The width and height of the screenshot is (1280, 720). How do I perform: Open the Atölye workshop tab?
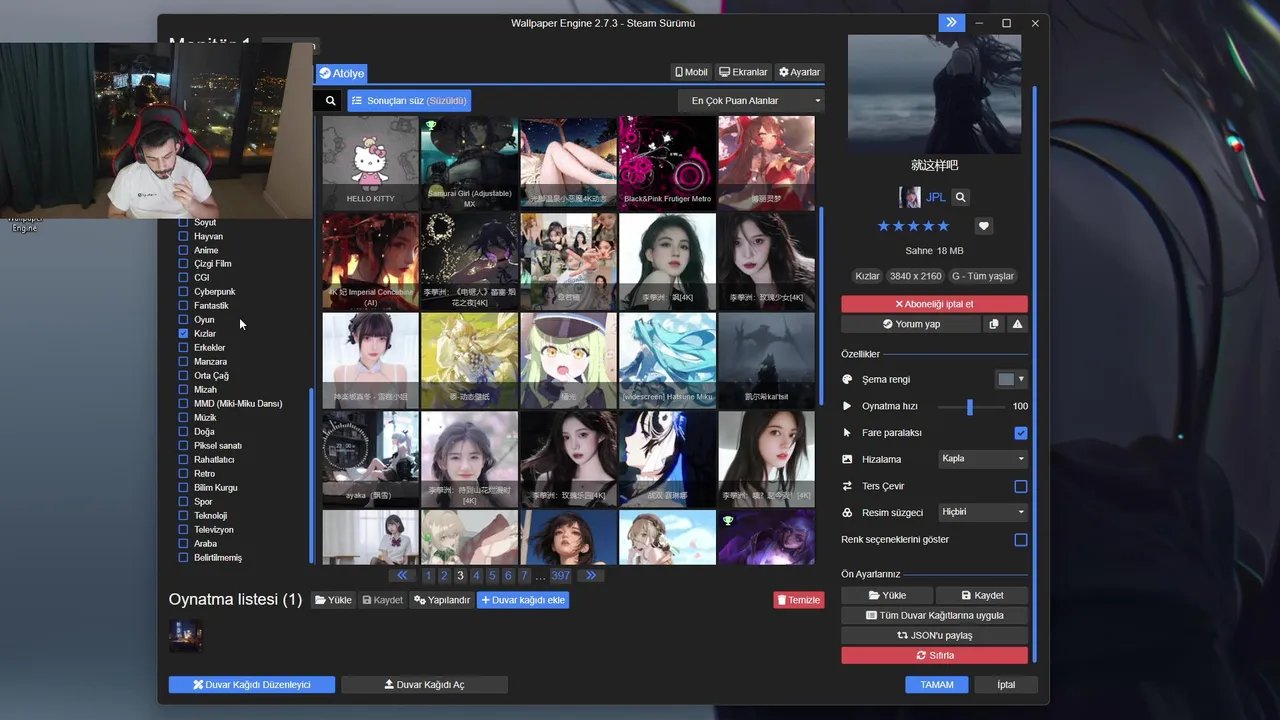pos(342,73)
